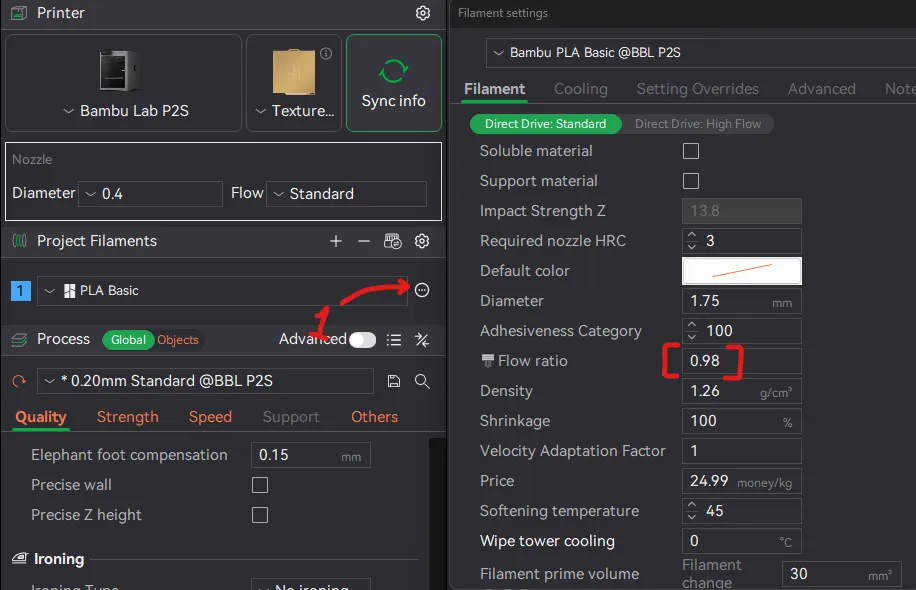Edit the filament Diameter 1.75 field

(741, 301)
